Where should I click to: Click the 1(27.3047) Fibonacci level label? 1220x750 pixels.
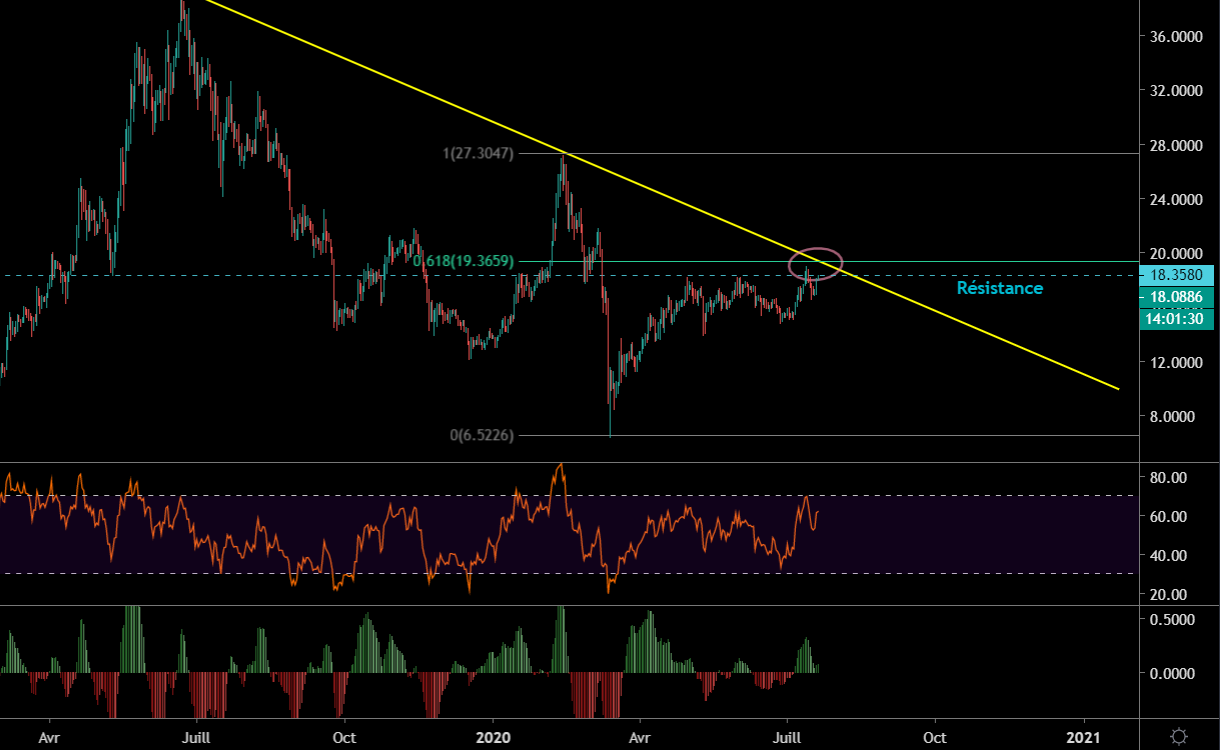478,154
